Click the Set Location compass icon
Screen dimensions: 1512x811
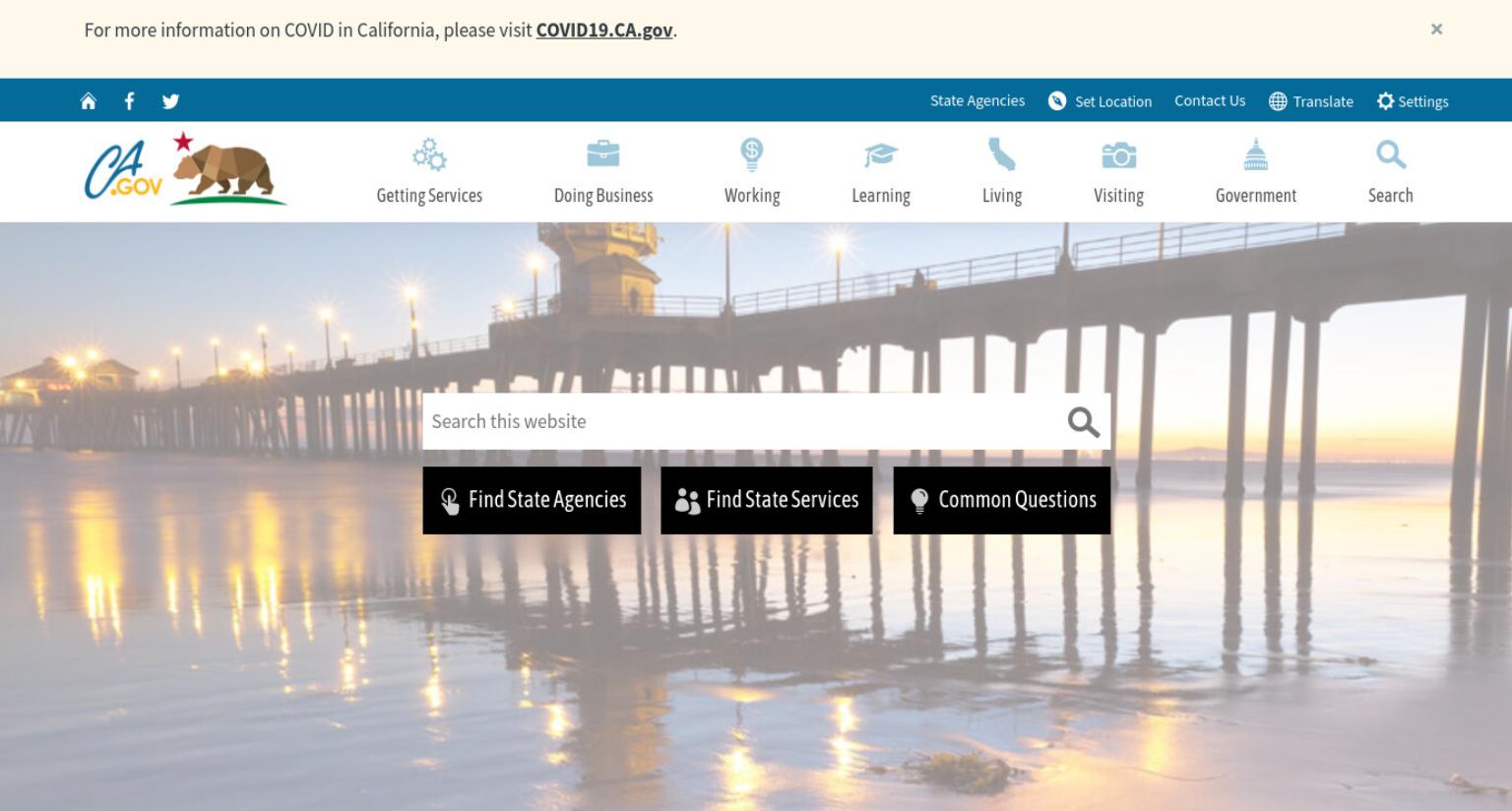pos(1057,101)
